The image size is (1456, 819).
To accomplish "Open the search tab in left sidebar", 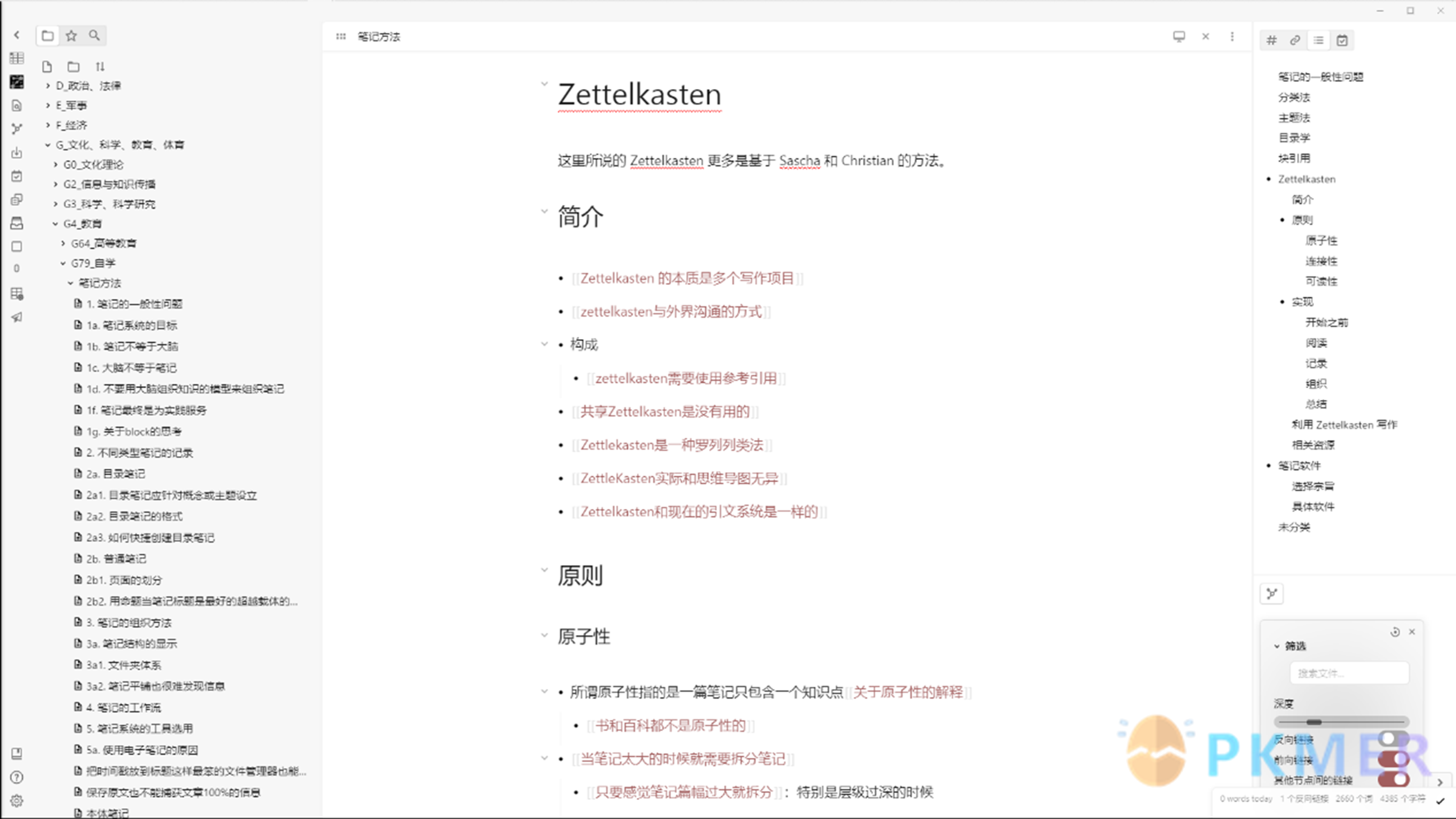I will [x=95, y=36].
